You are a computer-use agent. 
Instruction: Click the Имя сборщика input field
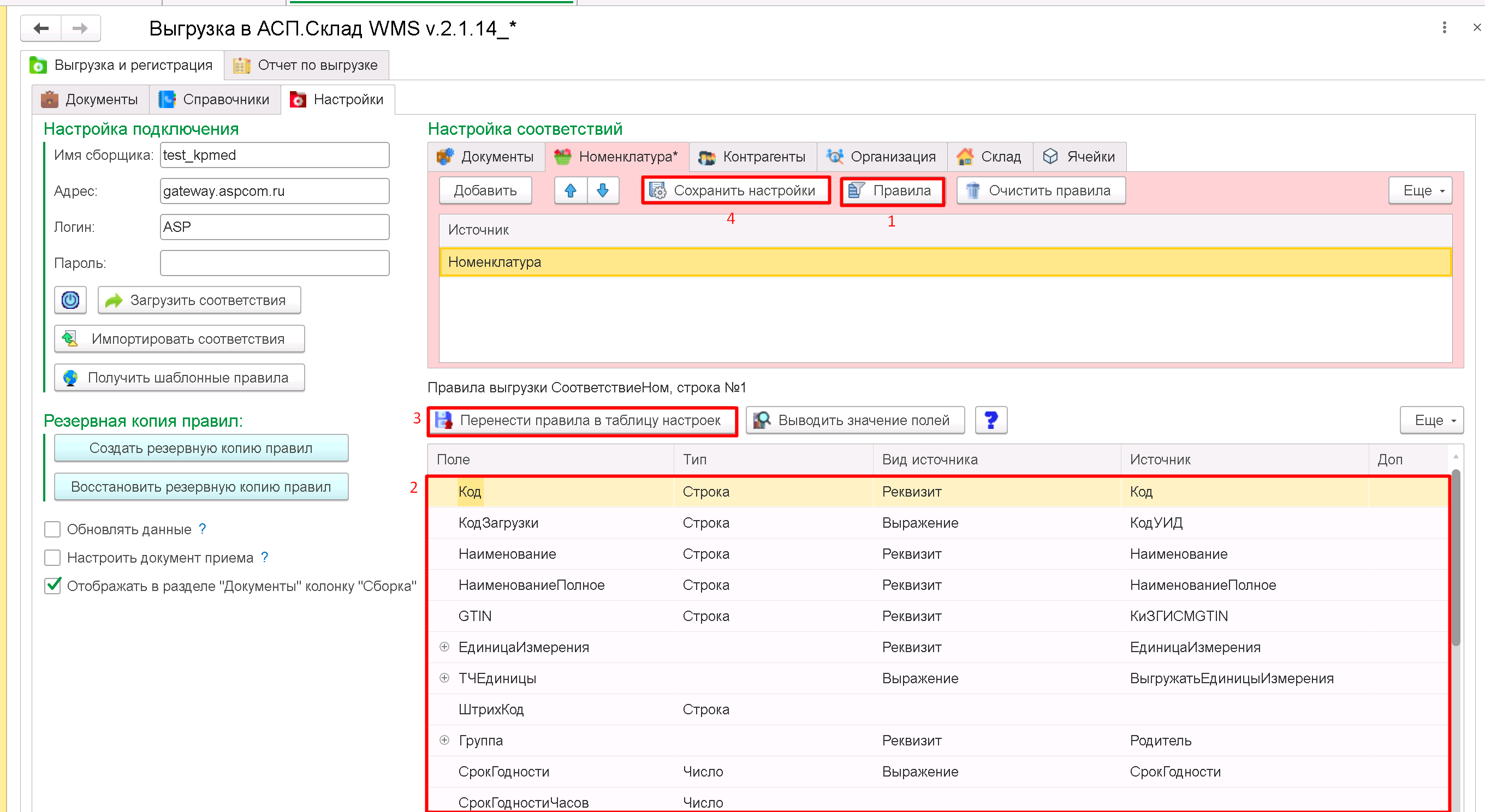click(x=275, y=155)
